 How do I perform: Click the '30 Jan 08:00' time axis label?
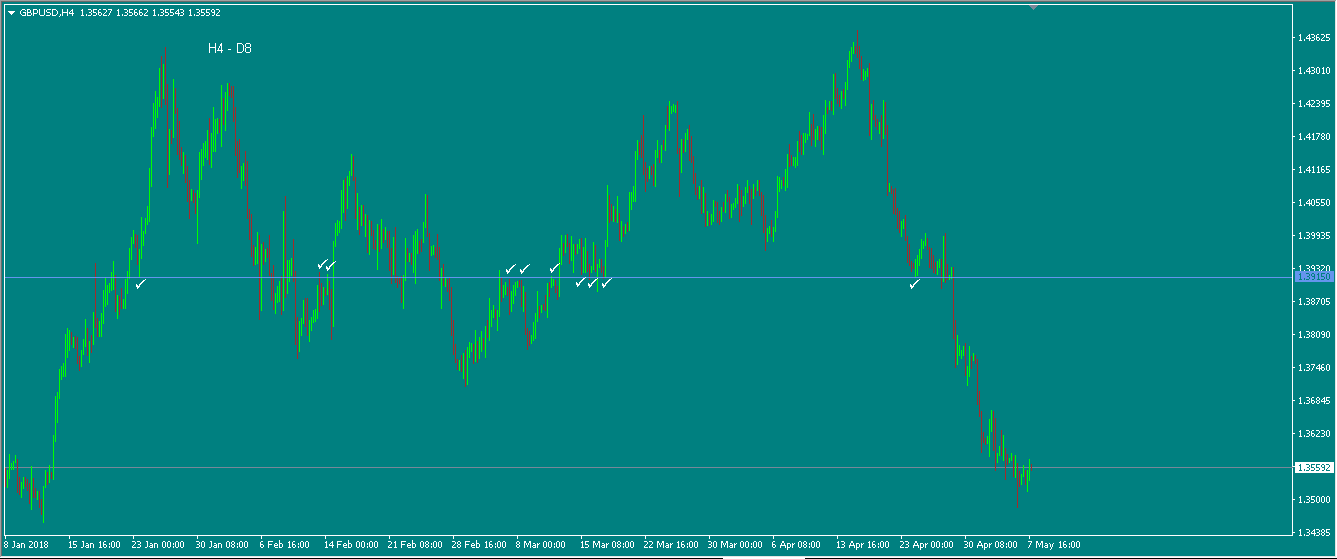pyautogui.click(x=222, y=546)
